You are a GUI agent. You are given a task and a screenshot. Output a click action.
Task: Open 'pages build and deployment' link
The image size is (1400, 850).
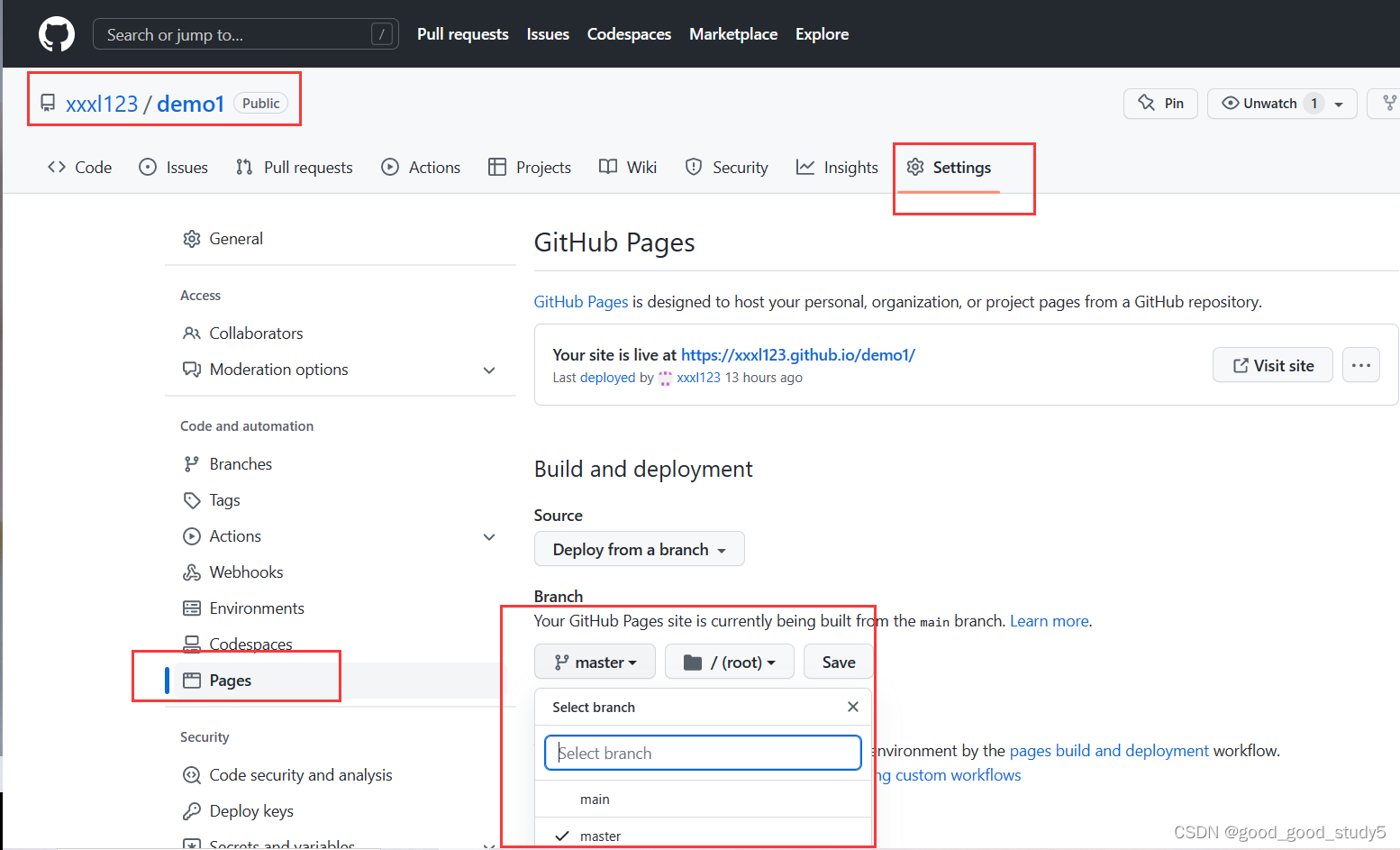(1109, 751)
